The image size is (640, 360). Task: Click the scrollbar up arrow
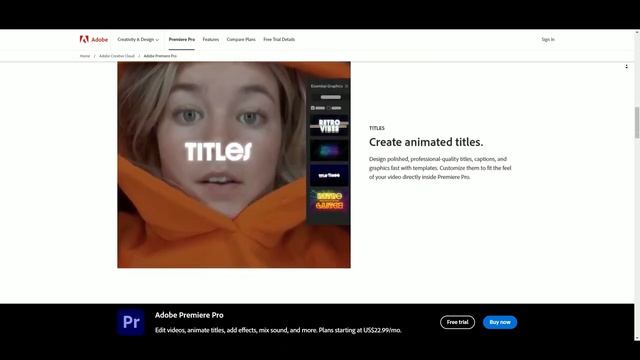pyautogui.click(x=637, y=32)
